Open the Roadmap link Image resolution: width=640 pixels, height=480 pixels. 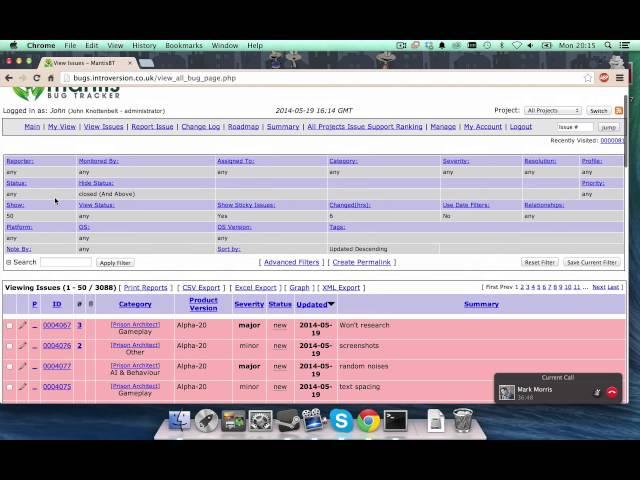point(243,127)
